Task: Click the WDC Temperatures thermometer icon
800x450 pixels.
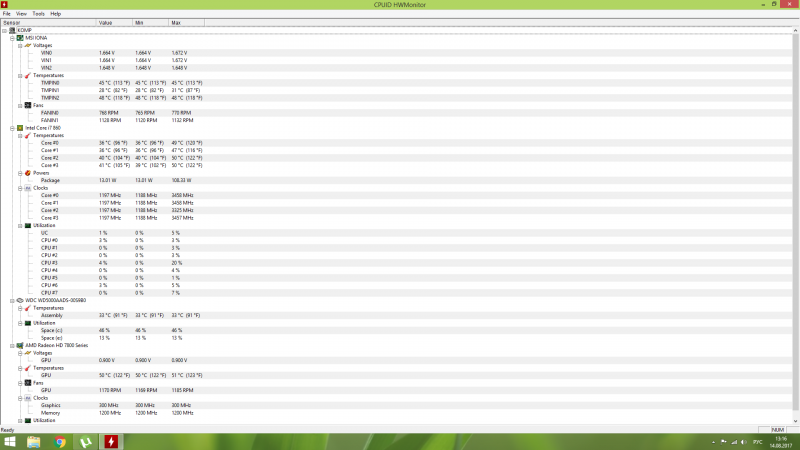Action: [28, 308]
